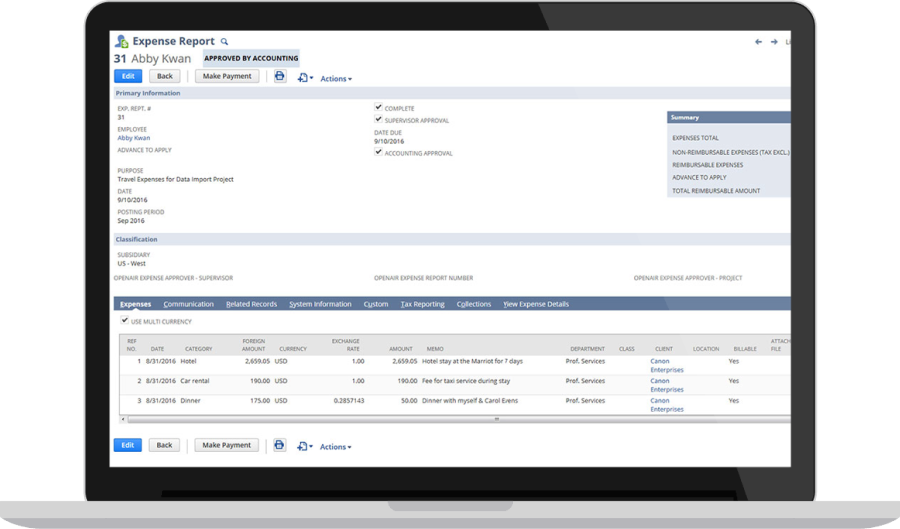Click the Expense Report record icon

point(121,41)
